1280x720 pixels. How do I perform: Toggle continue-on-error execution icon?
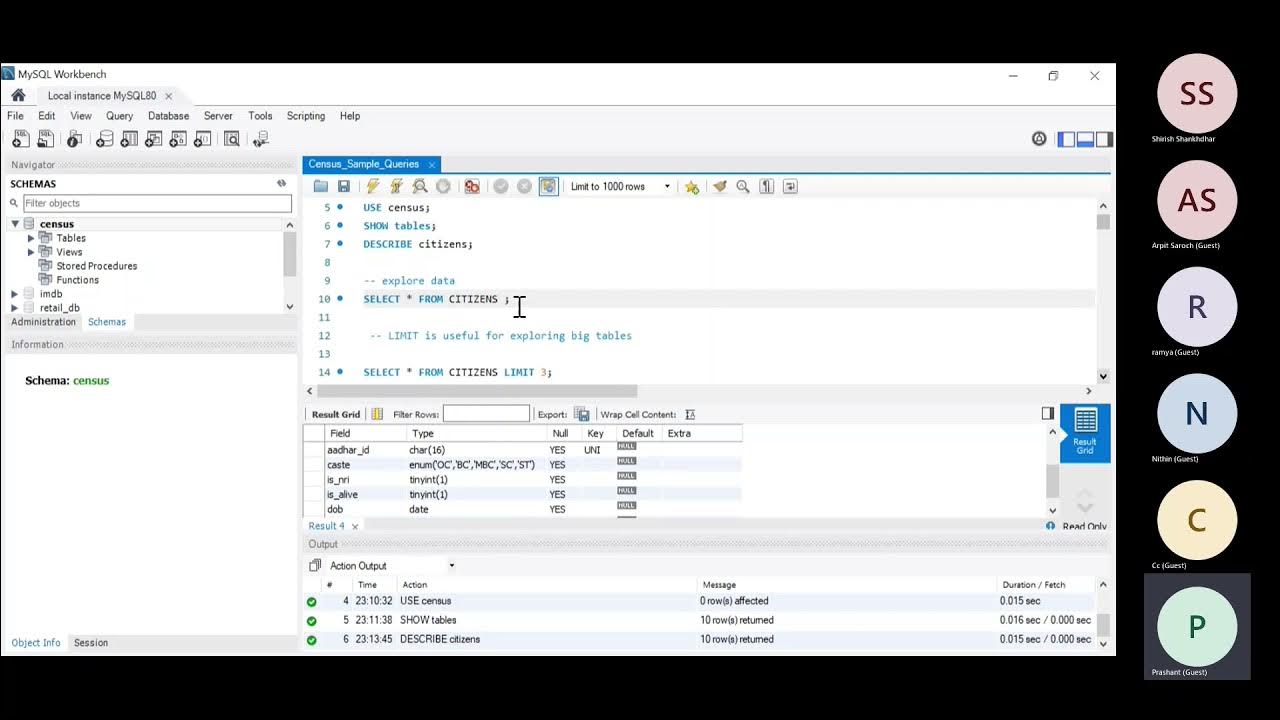(x=472, y=186)
